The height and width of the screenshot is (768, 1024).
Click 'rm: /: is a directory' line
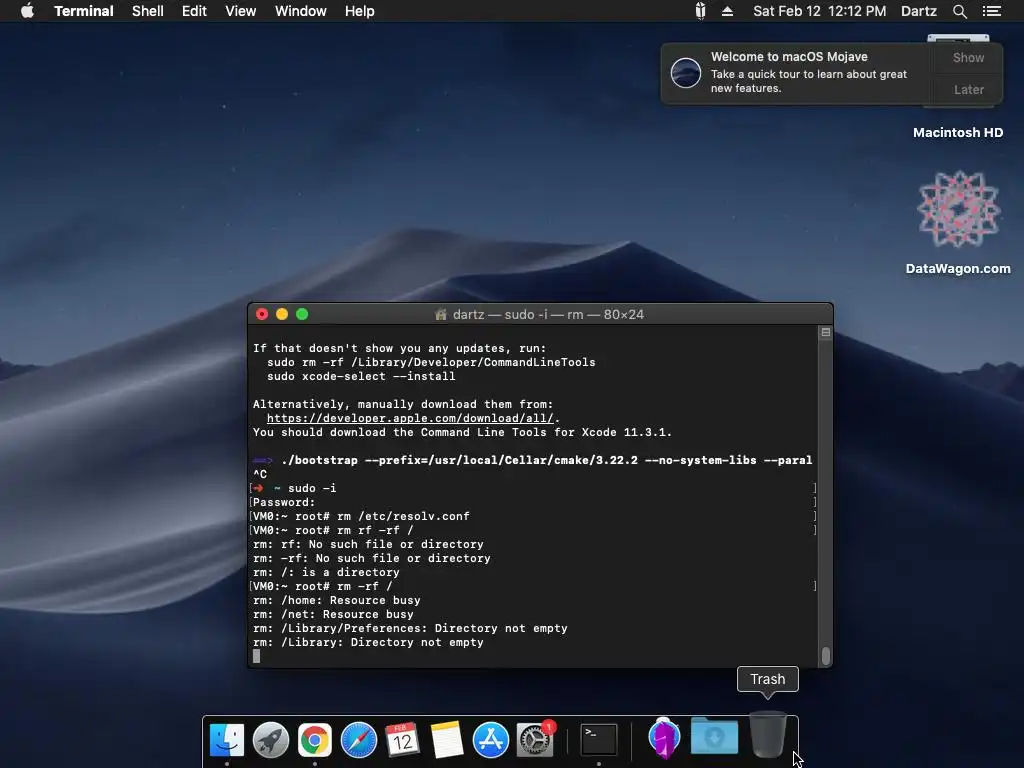pyautogui.click(x=326, y=572)
